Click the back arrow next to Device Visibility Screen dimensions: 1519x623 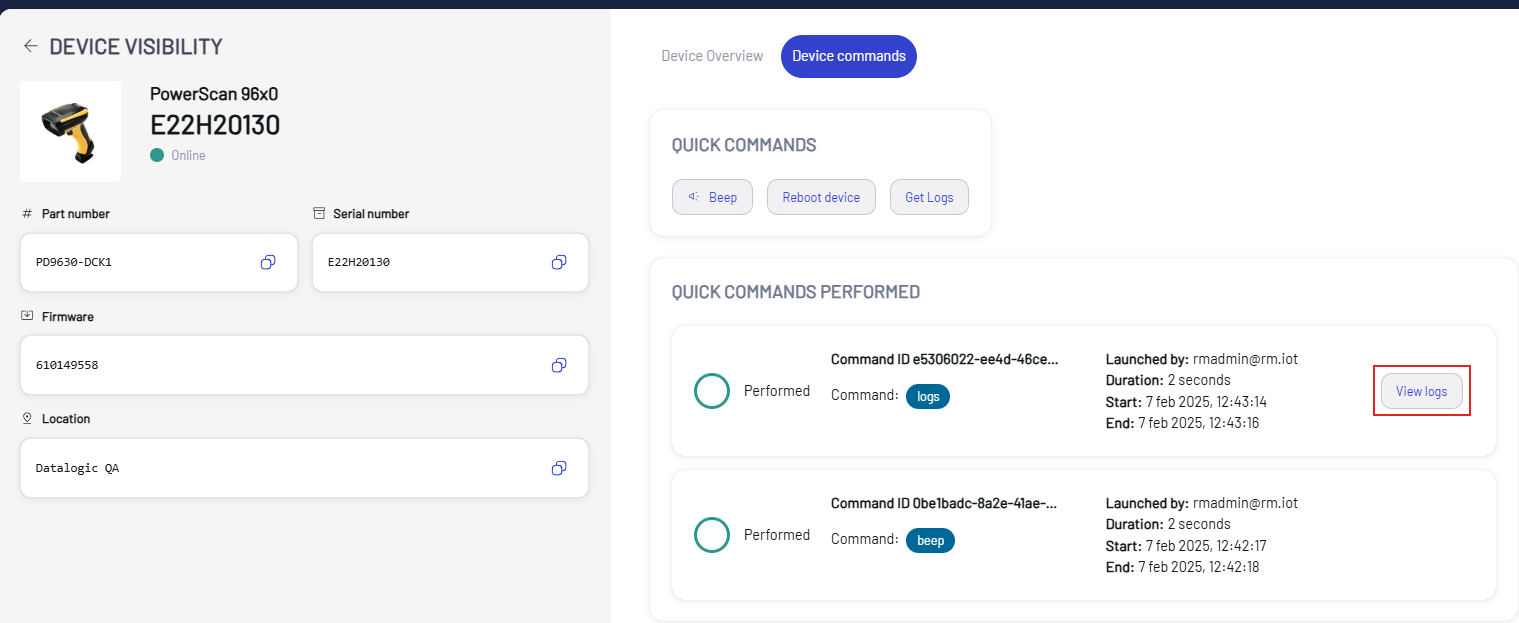(x=30, y=45)
